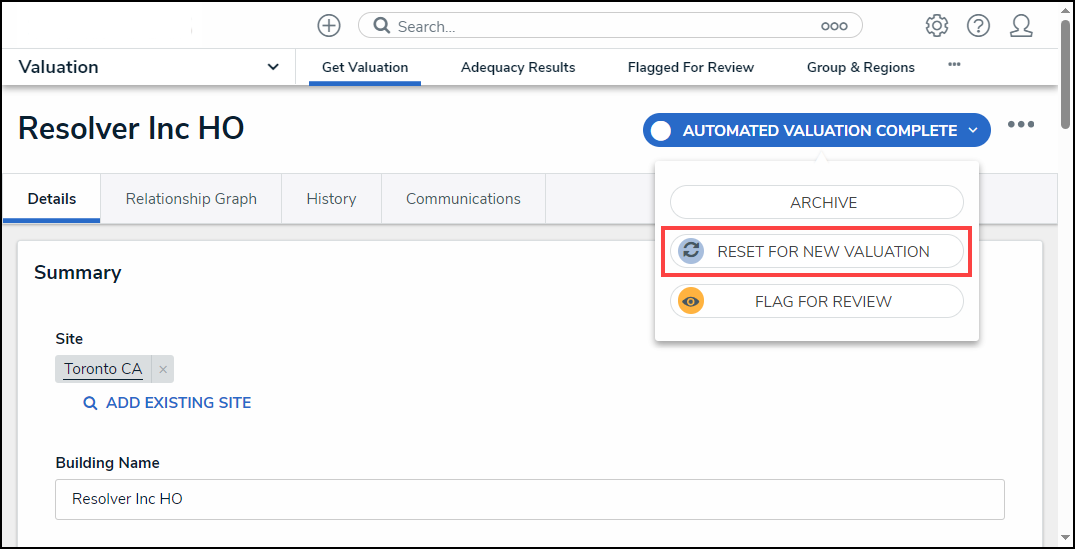Image resolution: width=1075 pixels, height=549 pixels.
Task: Click the Site field label
Action: click(69, 339)
